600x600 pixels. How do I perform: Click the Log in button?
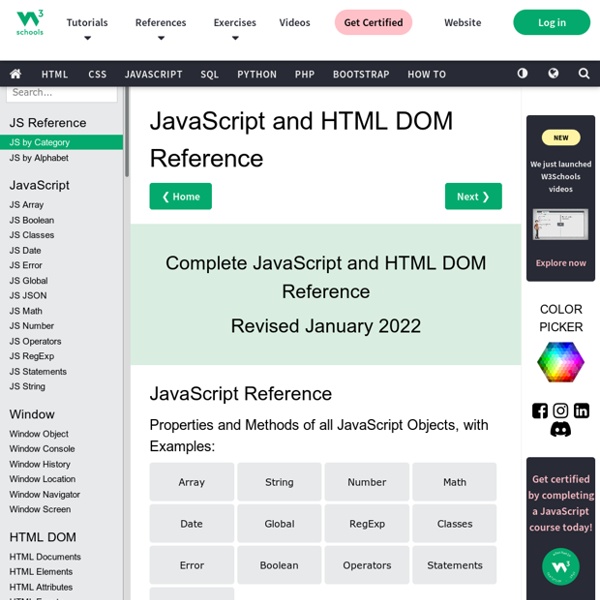coord(551,23)
